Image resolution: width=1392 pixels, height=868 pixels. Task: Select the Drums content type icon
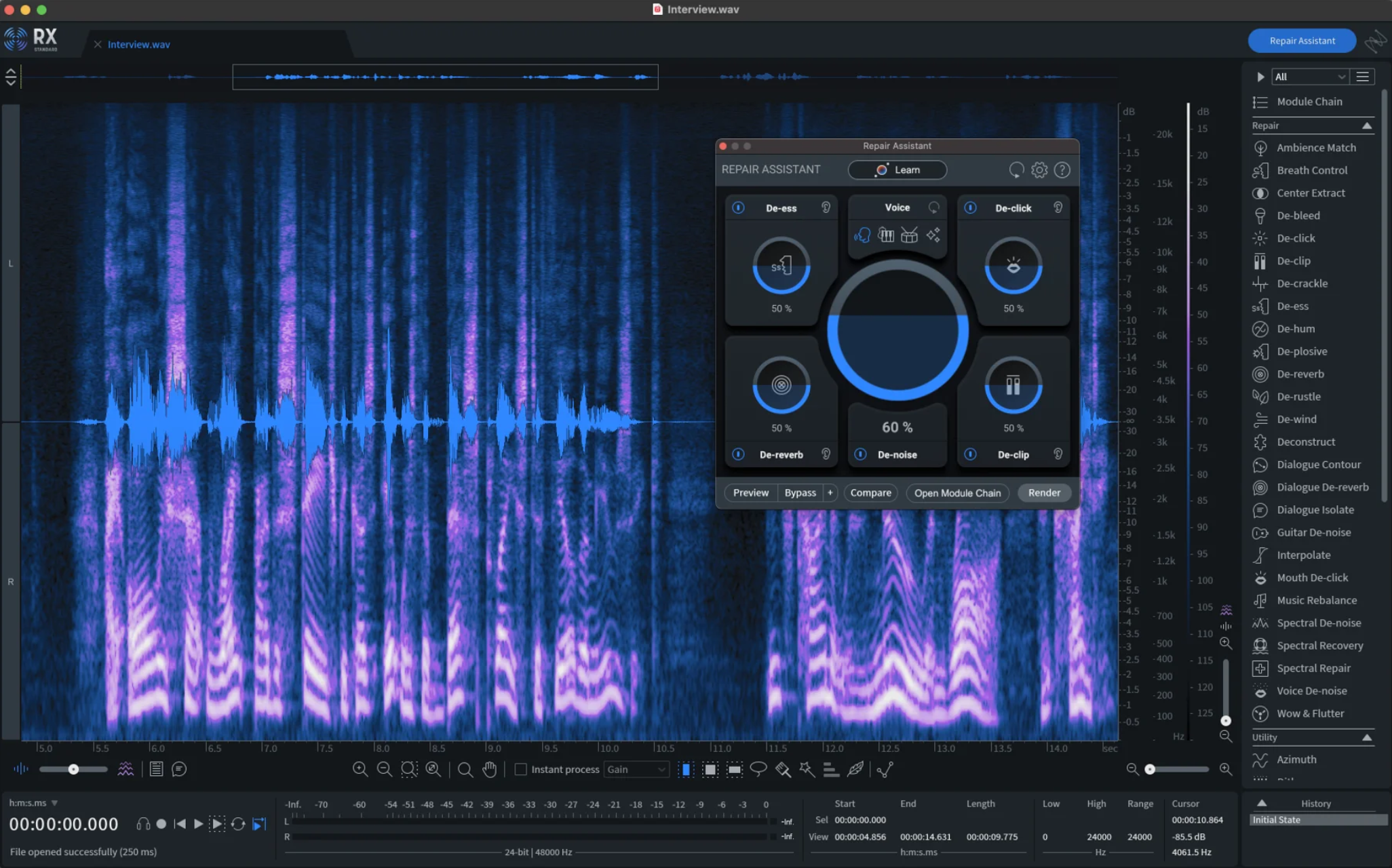909,235
